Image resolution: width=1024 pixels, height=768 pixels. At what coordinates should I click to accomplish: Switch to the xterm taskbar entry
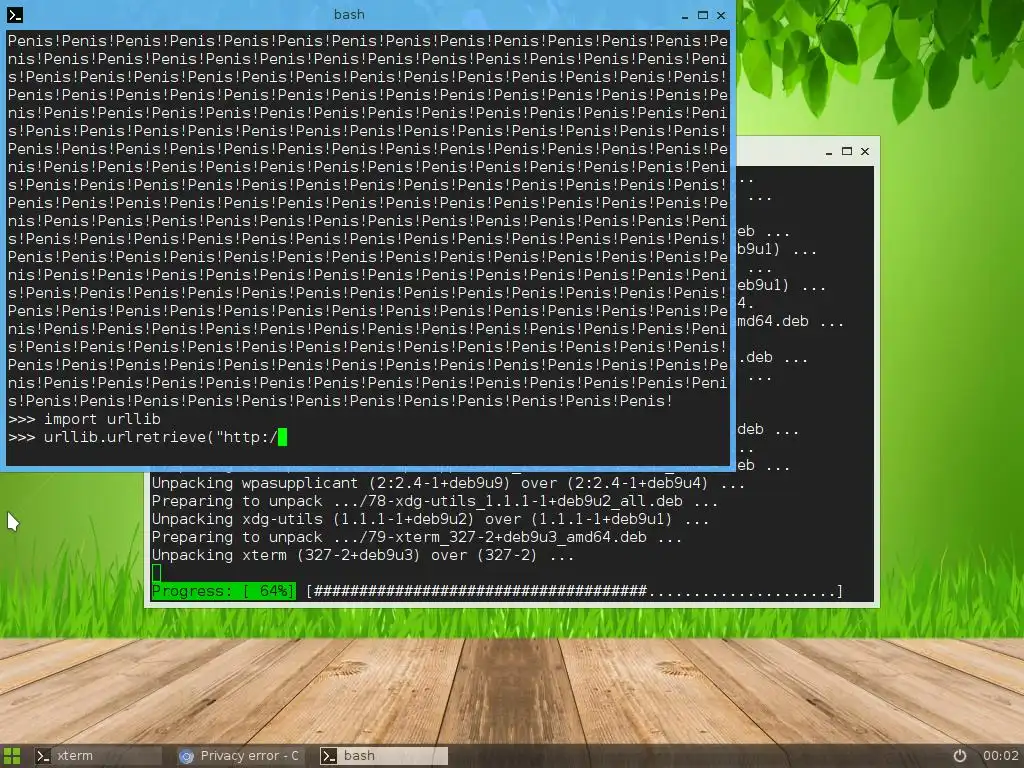[x=97, y=756]
